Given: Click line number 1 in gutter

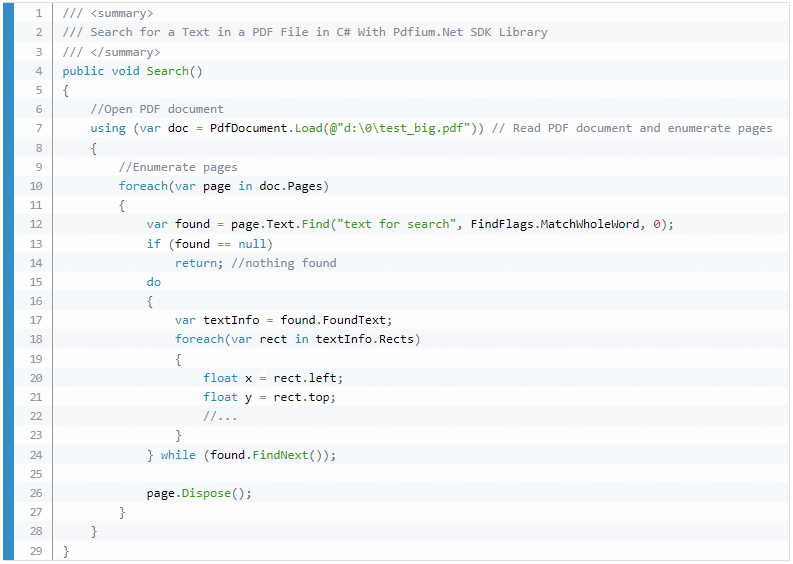Looking at the screenshot, I should pyautogui.click(x=39, y=13).
